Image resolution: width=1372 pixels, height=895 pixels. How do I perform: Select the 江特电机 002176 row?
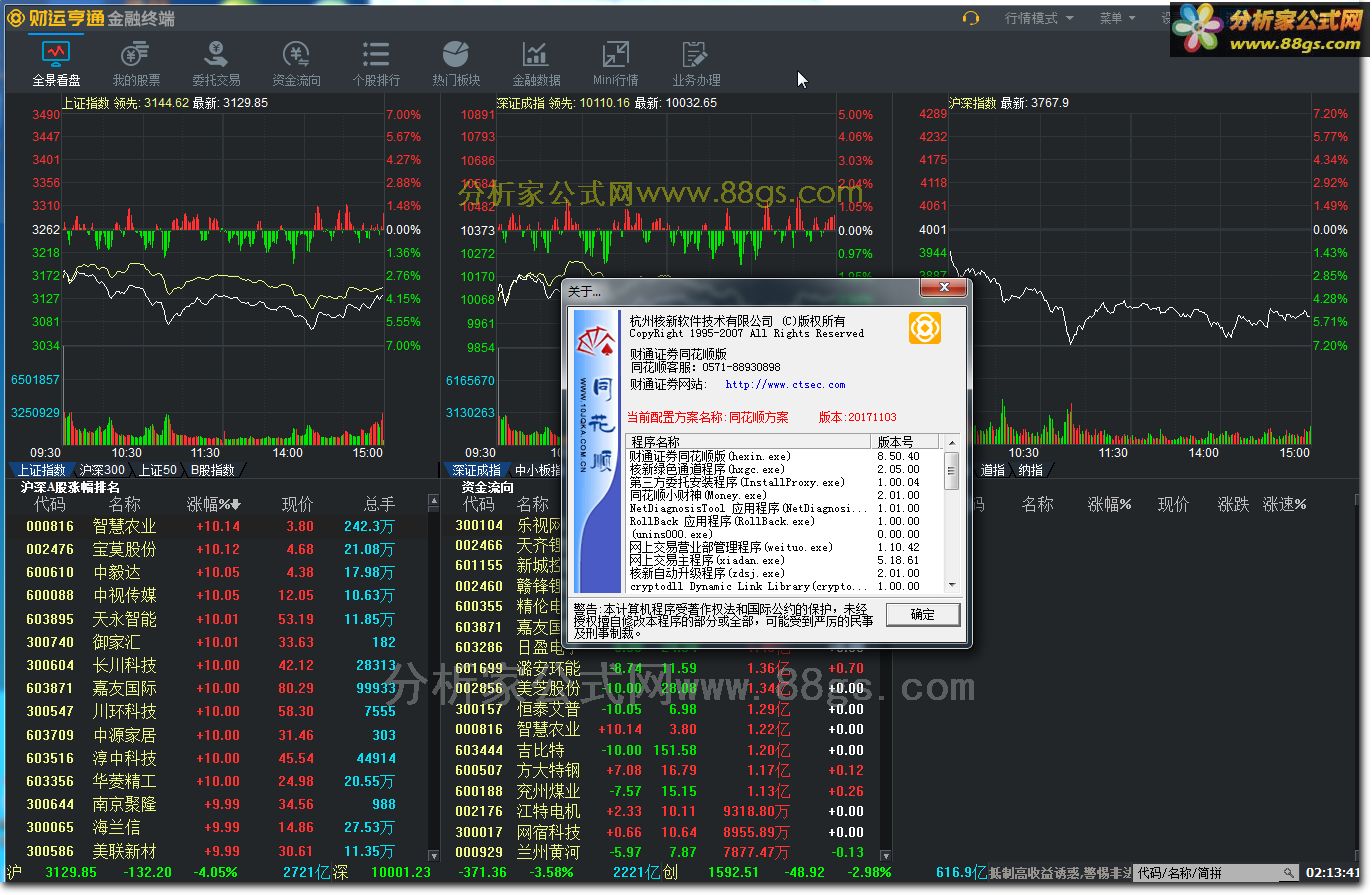point(661,811)
